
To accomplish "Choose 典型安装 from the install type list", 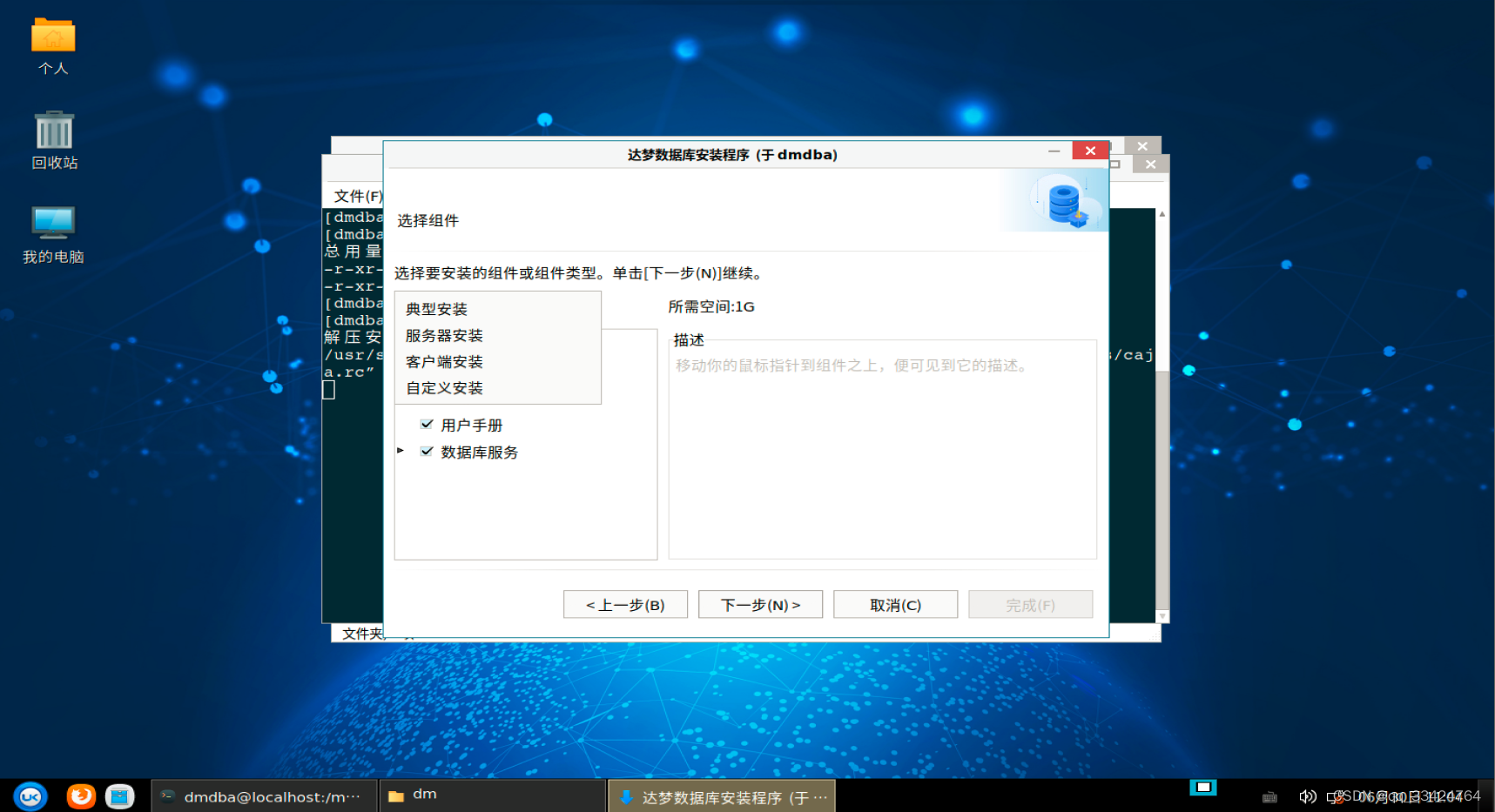I will pyautogui.click(x=498, y=309).
